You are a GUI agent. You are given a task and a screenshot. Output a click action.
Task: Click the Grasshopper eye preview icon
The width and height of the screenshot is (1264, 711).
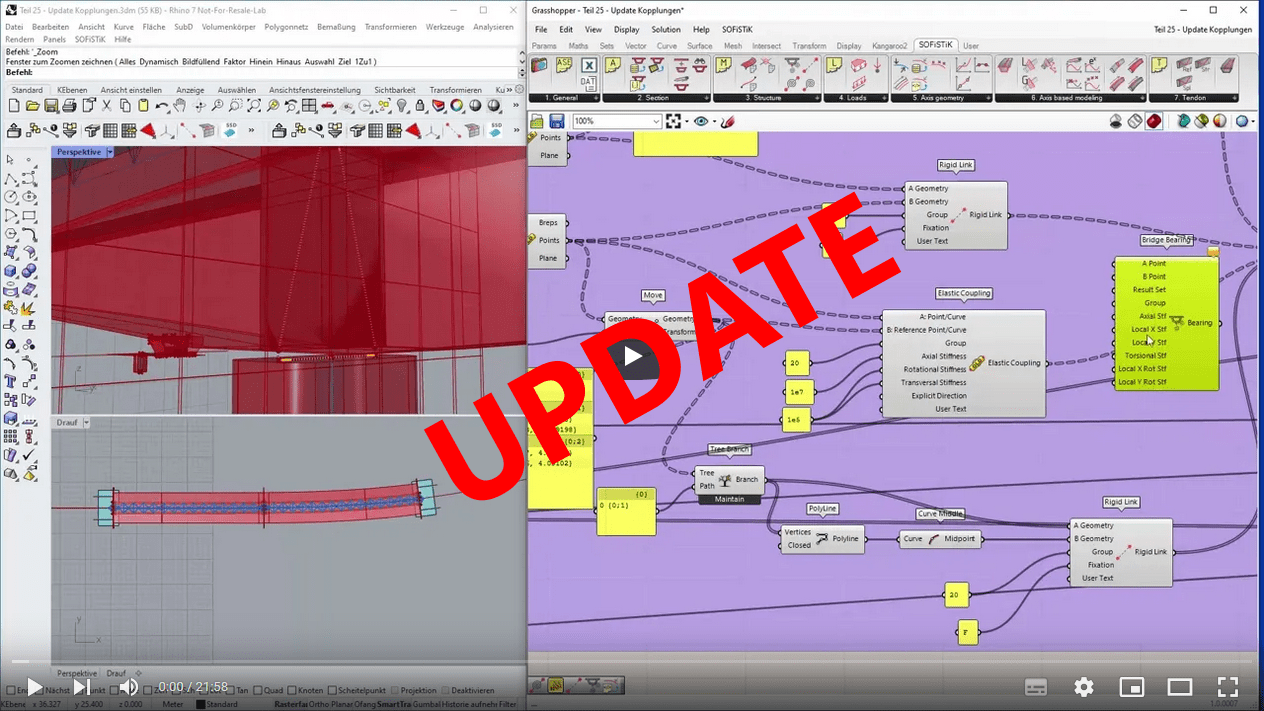pos(701,121)
